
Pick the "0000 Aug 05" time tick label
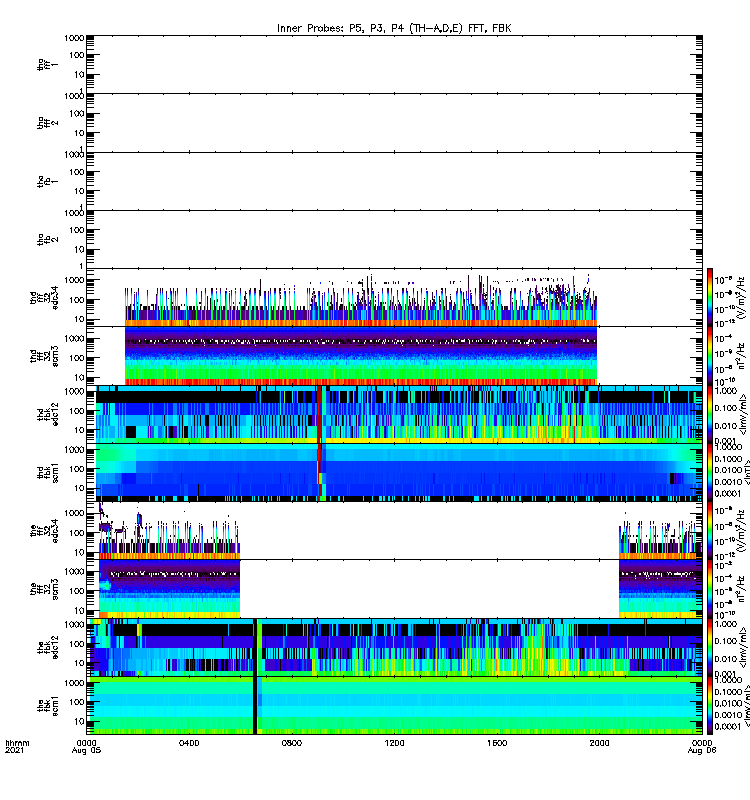86,746
